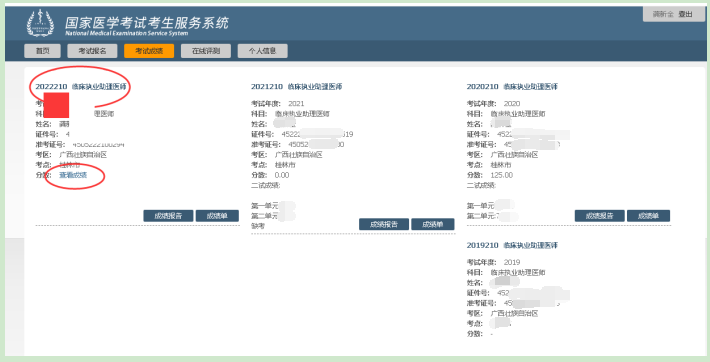This screenshot has height=362, width=710.
Task: Go to the 考试报名 registration tab
Action: 92,51
